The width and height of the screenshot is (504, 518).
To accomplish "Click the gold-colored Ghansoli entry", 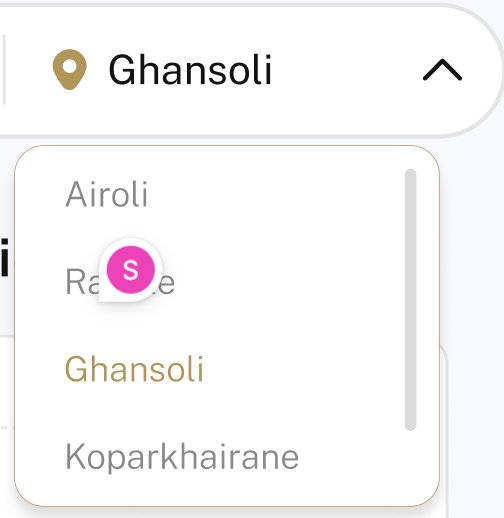I will [134, 369].
